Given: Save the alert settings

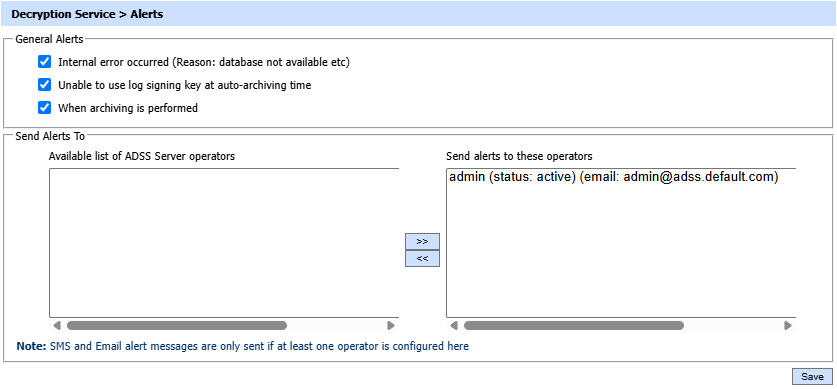Looking at the screenshot, I should (x=812, y=377).
